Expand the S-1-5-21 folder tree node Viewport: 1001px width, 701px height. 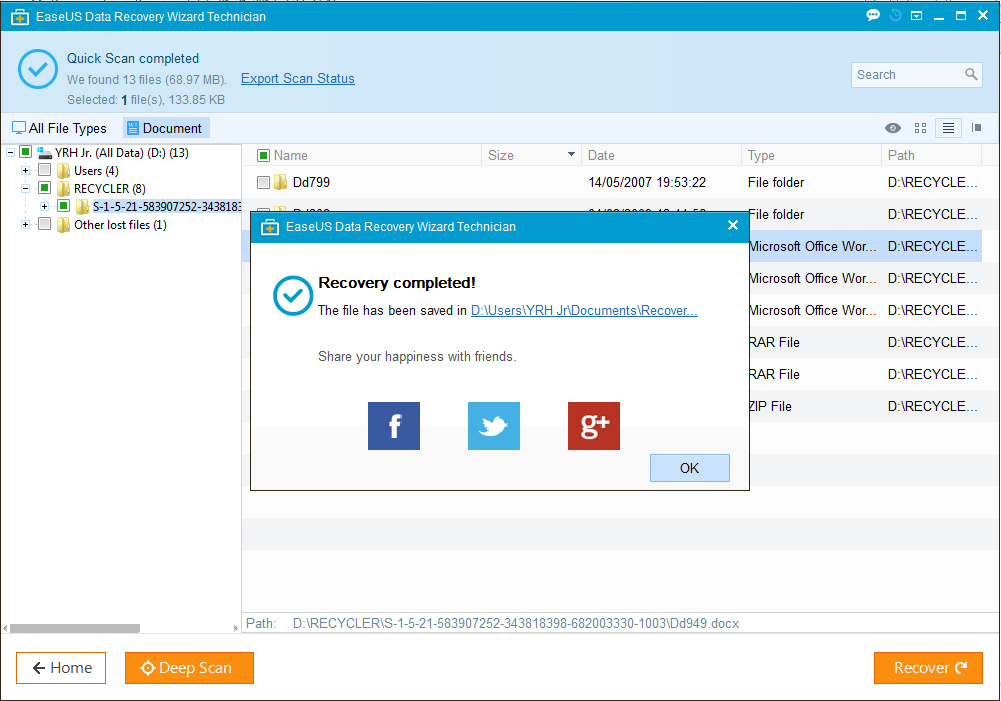click(x=45, y=206)
